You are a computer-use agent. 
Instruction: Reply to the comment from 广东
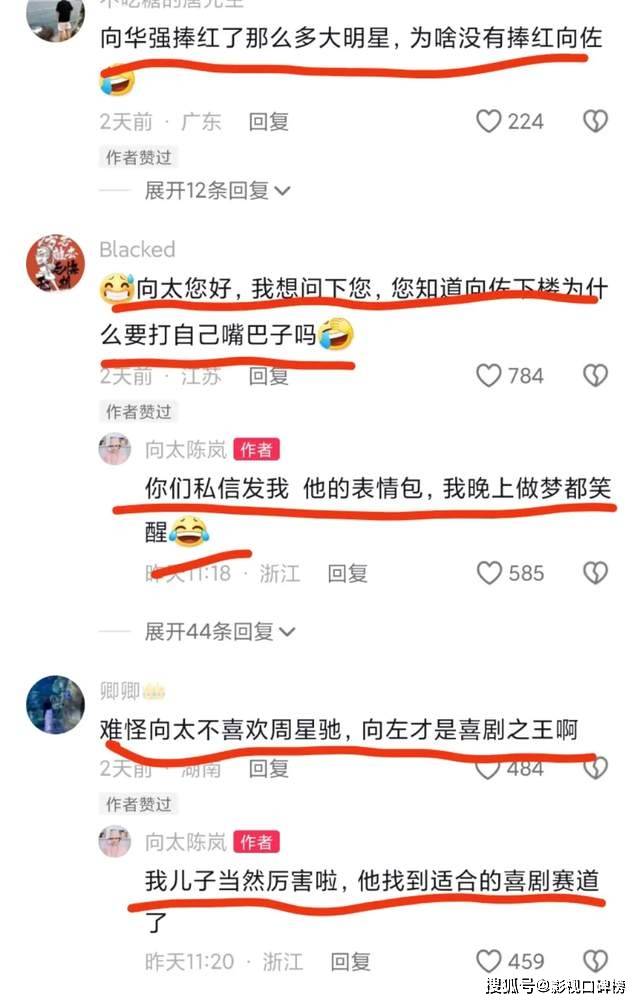[x=269, y=122]
